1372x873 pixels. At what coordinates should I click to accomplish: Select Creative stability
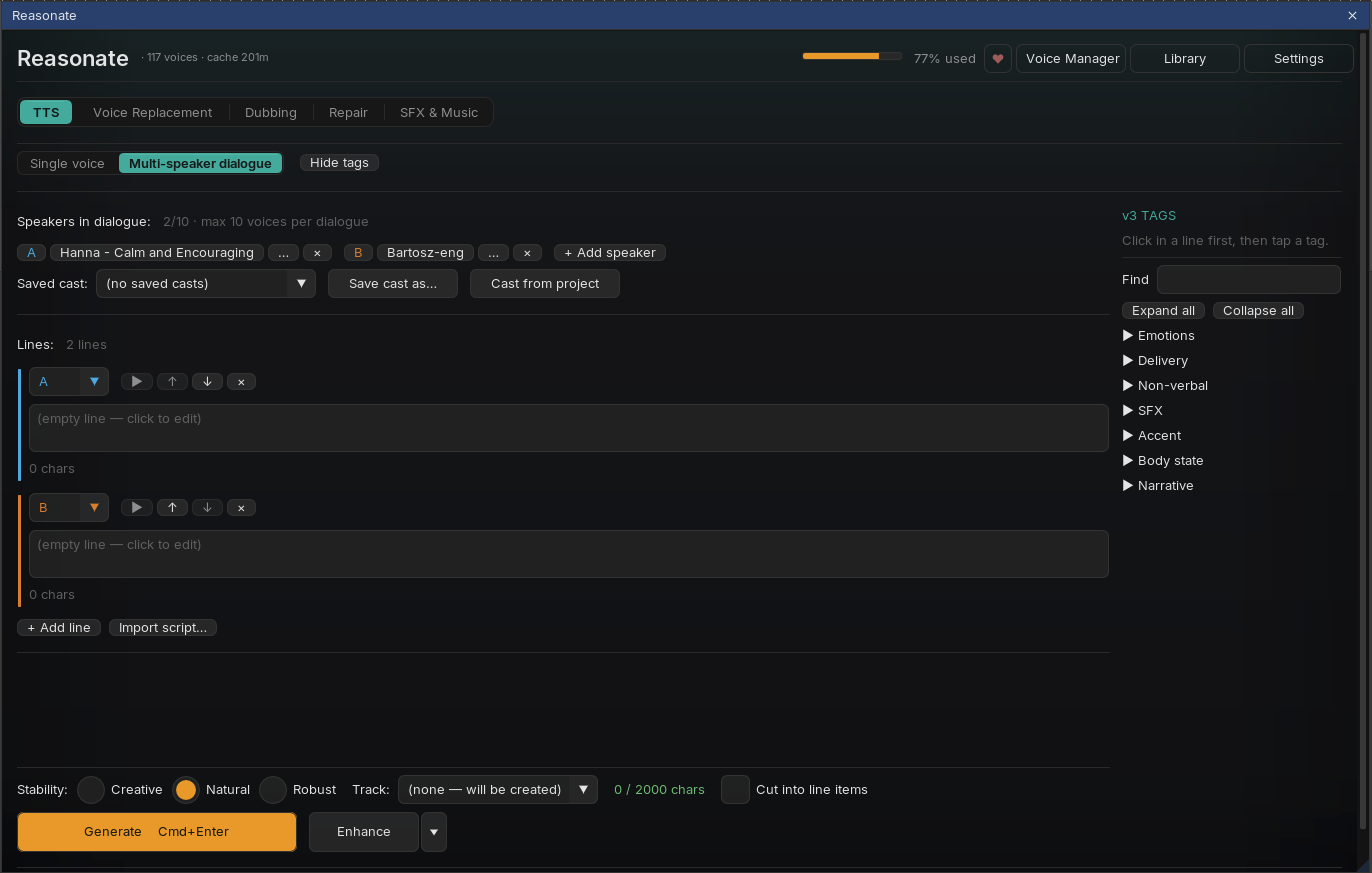tap(91, 790)
